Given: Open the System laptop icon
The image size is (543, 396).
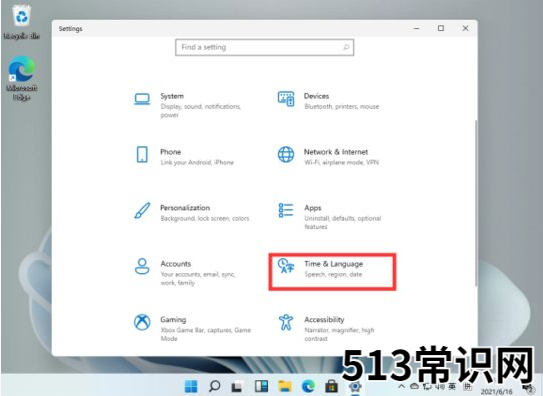Looking at the screenshot, I should (142, 99).
